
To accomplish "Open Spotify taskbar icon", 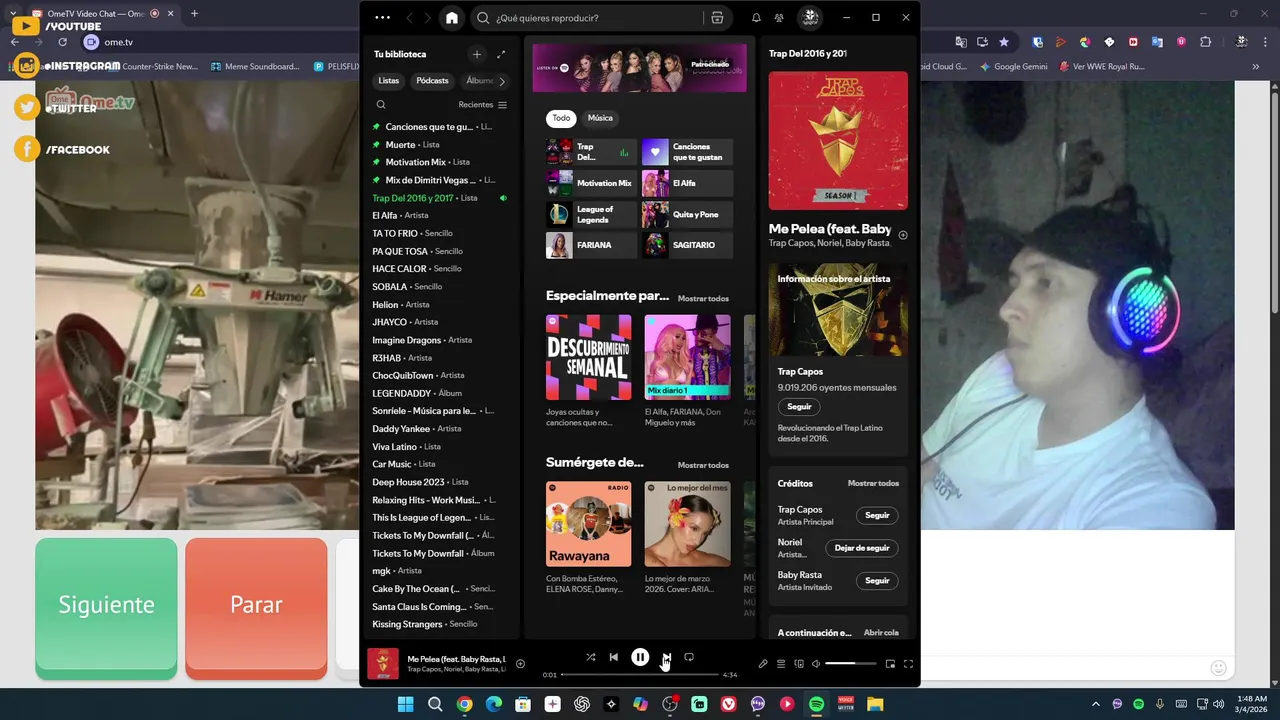I will click(x=816, y=704).
